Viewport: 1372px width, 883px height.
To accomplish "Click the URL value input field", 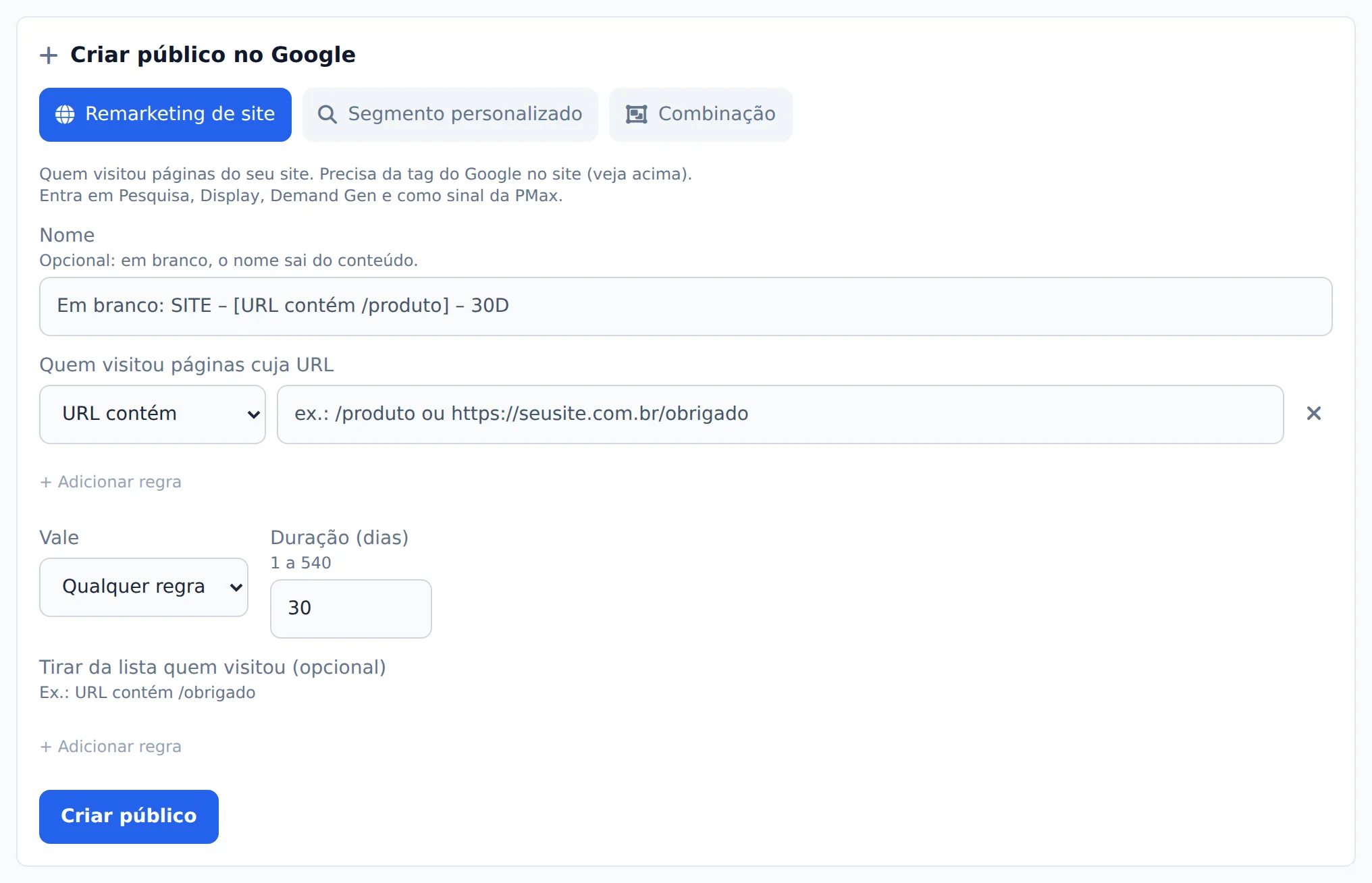I will (x=781, y=414).
